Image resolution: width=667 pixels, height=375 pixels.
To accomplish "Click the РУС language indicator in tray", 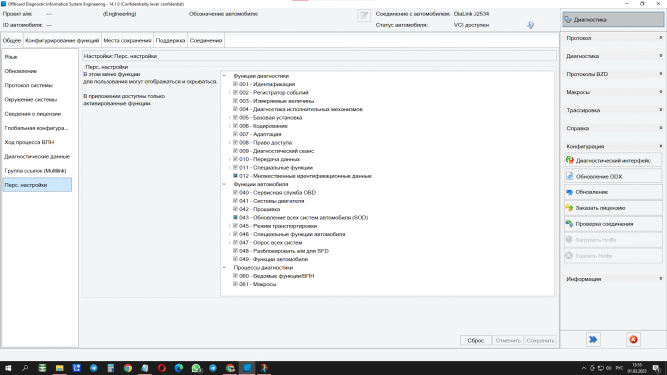I will click(619, 368).
